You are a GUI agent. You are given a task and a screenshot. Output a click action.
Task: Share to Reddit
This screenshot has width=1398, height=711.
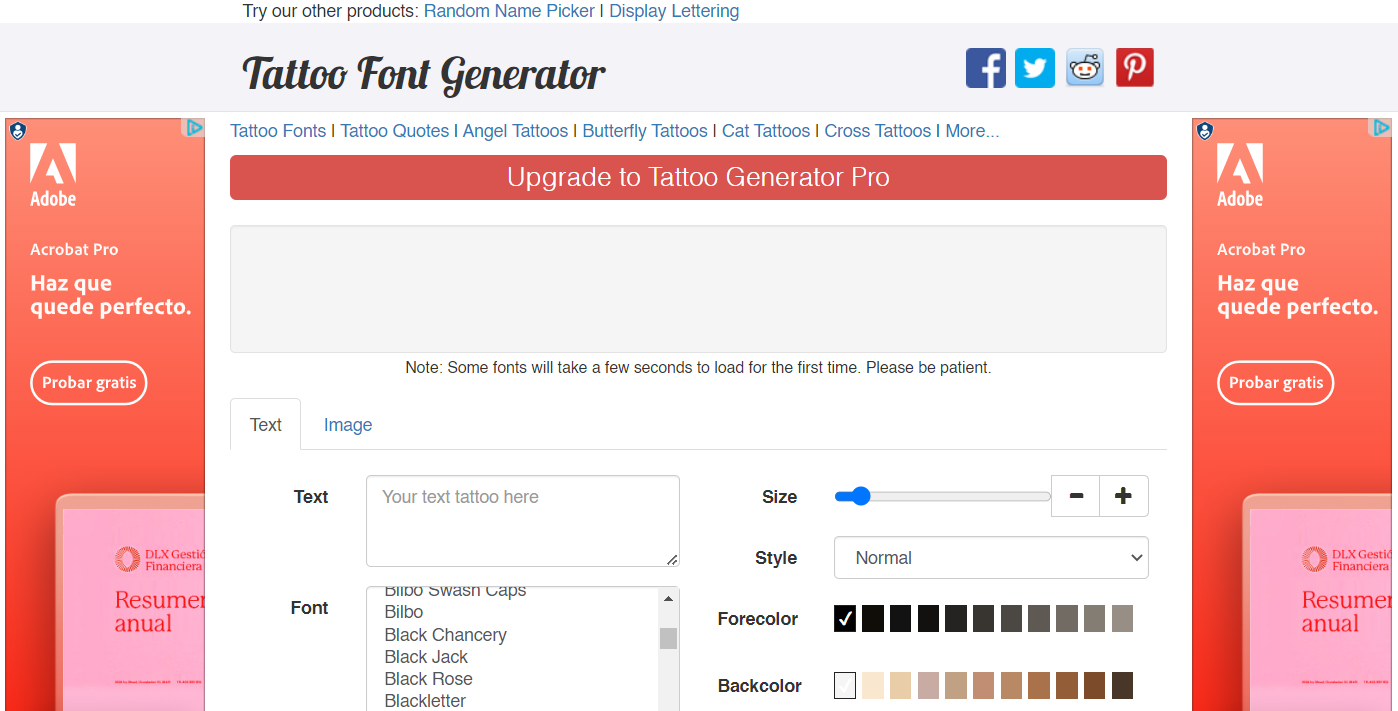click(1084, 67)
